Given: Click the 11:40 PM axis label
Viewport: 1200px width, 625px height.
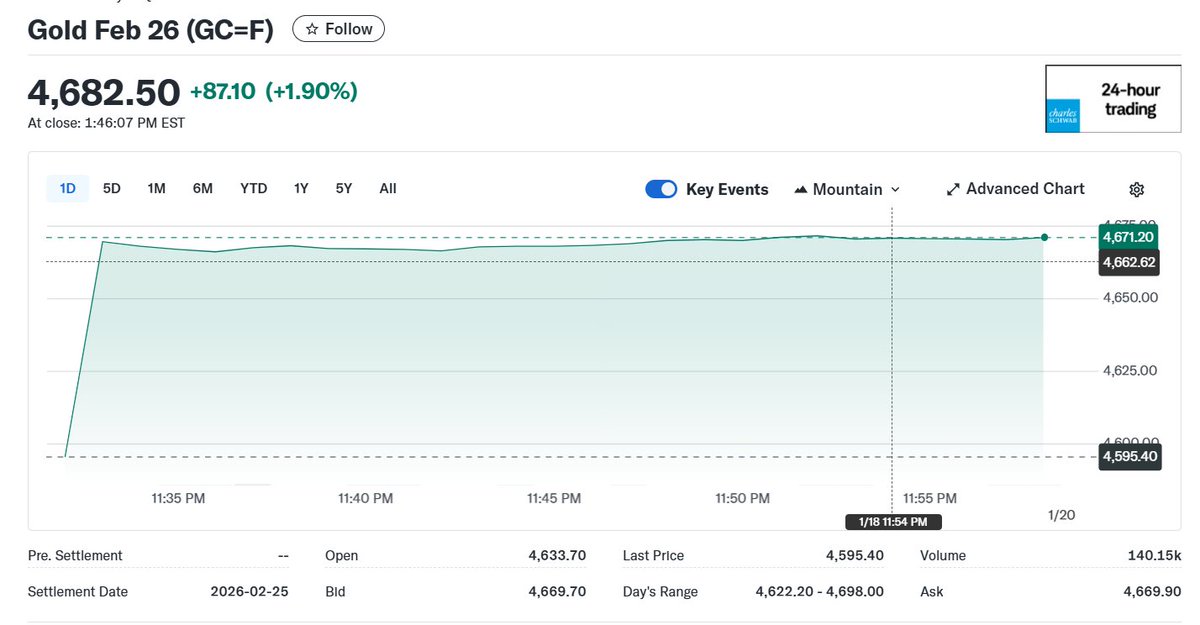Looking at the screenshot, I should pos(365,498).
